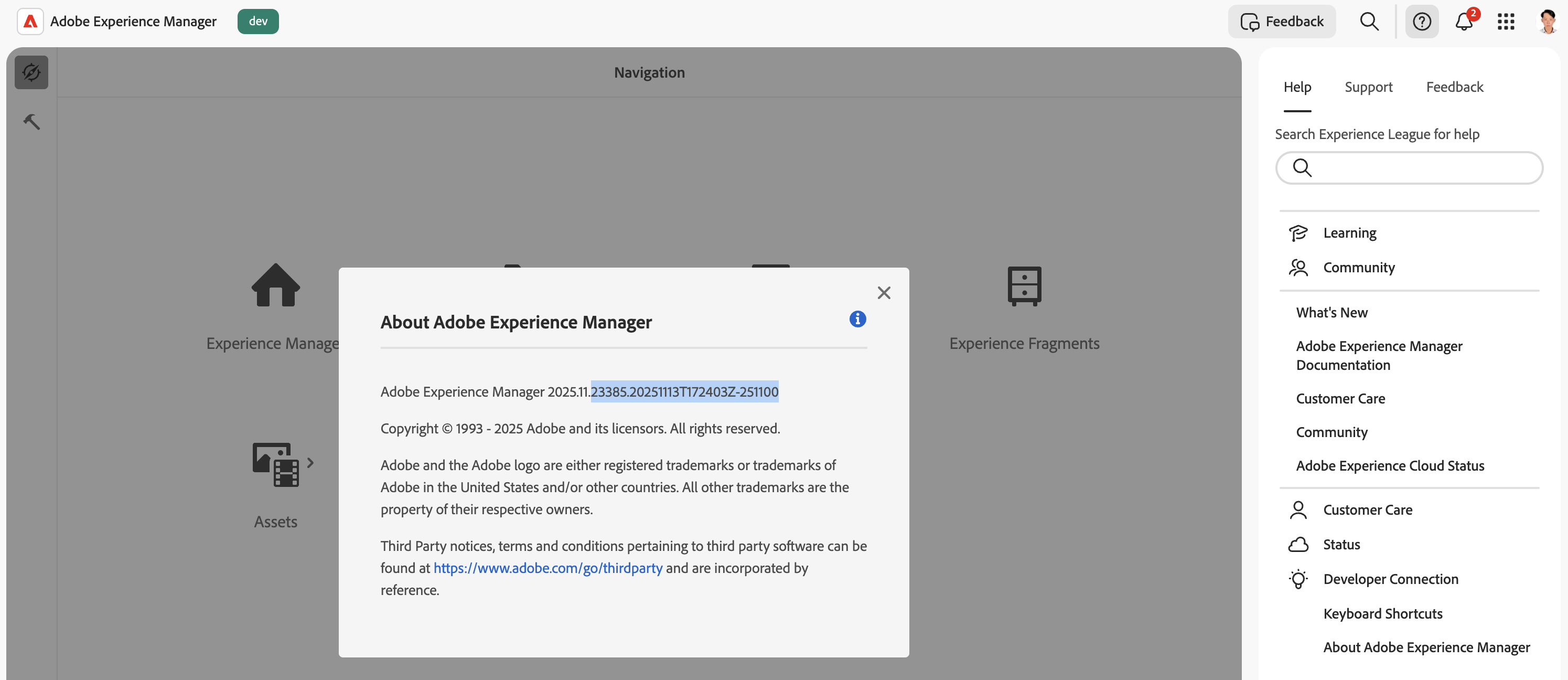Click the Feedback button in header
Screen dimensions: 1568x680
click(1281, 22)
